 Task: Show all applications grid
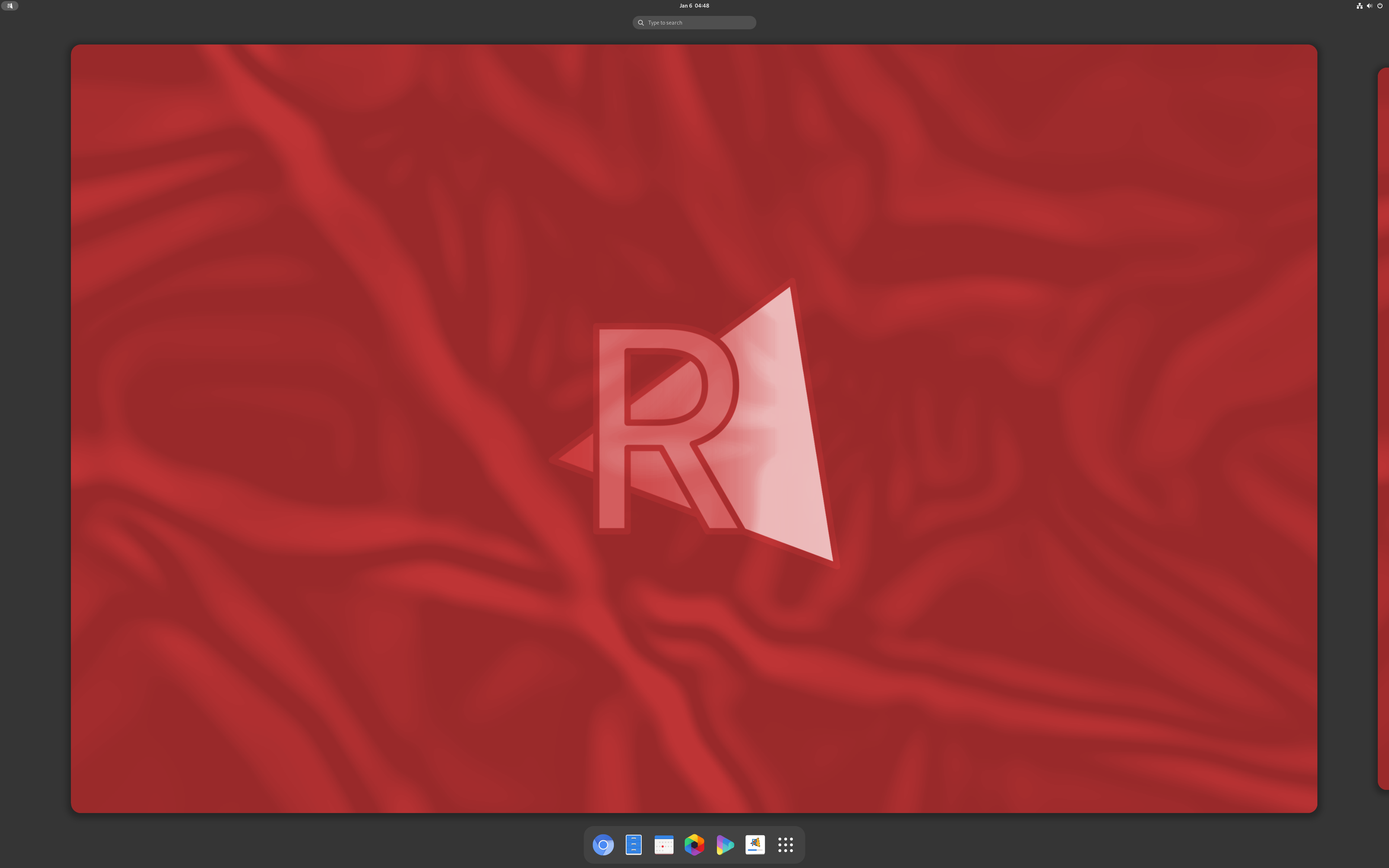[x=785, y=844]
